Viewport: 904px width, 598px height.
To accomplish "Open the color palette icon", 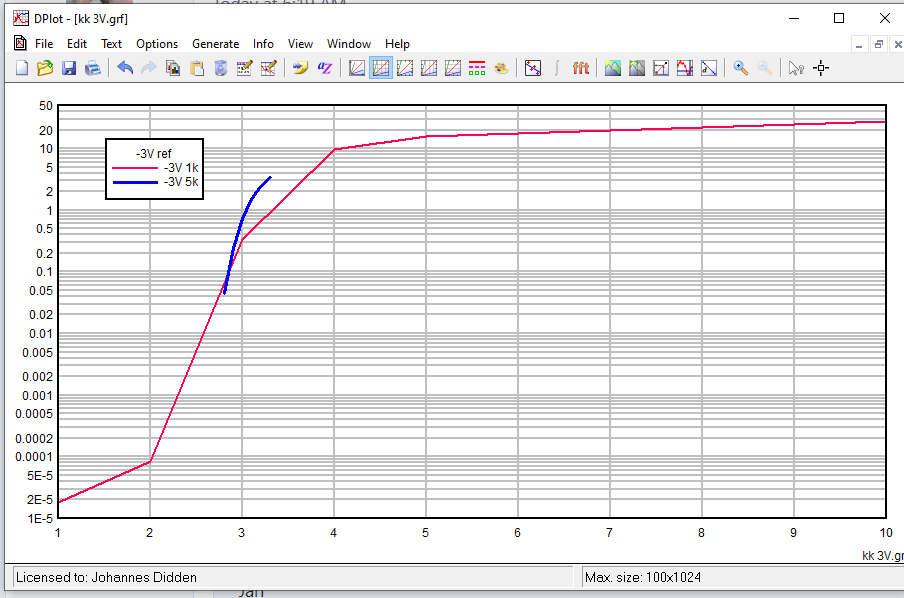I will (501, 68).
